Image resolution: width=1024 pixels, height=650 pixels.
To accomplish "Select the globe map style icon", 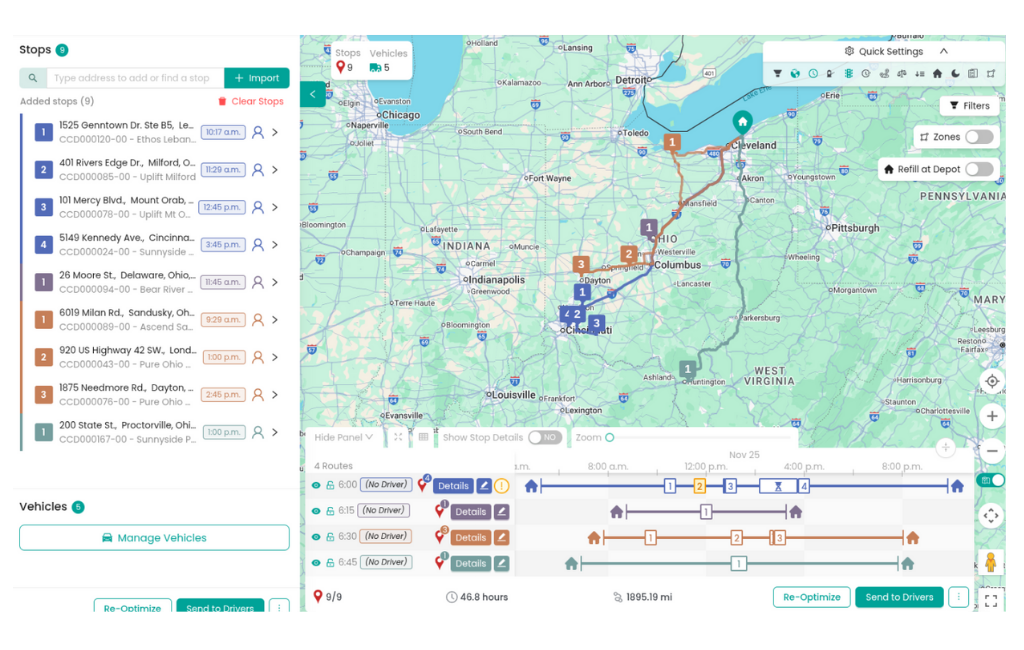I will coord(796,73).
